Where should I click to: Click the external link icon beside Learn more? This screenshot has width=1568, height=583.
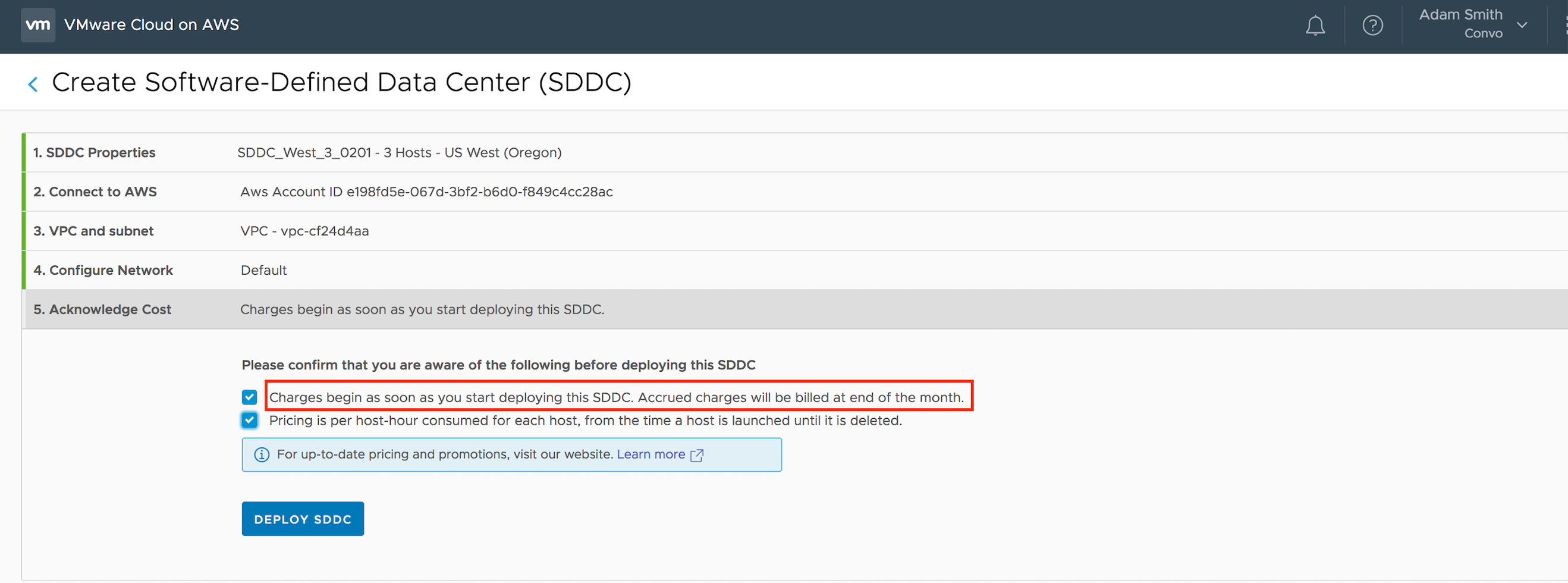[x=697, y=455]
